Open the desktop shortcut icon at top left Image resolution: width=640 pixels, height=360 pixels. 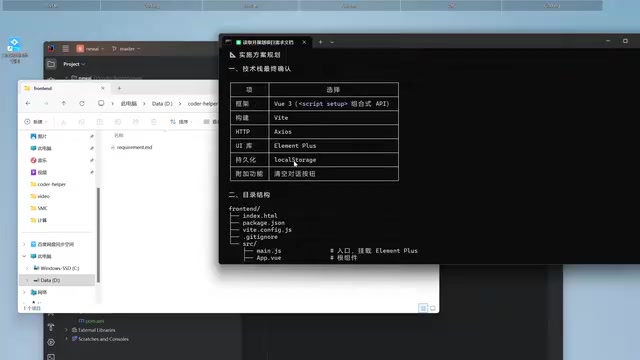click(x=14, y=50)
